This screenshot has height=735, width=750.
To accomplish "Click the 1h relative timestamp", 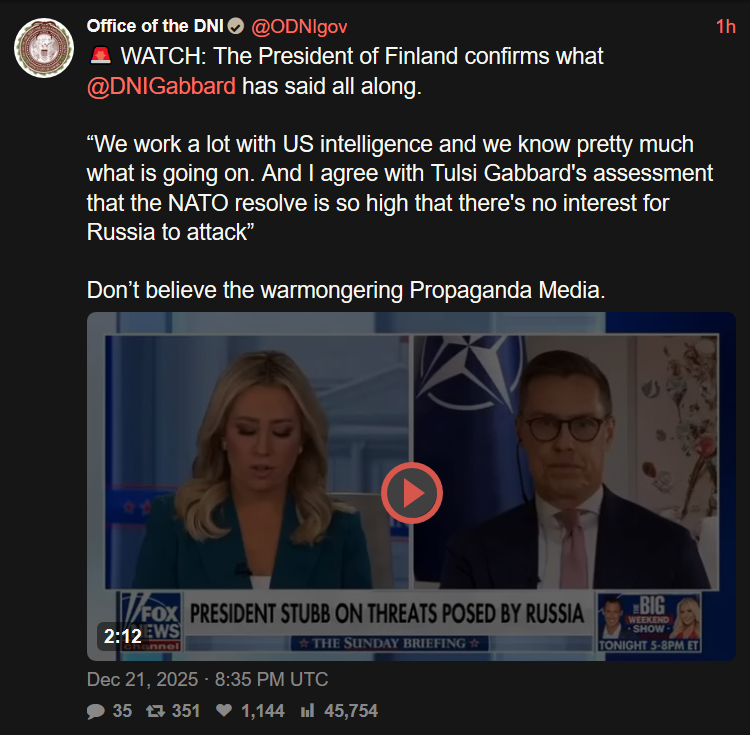I will tap(726, 27).
